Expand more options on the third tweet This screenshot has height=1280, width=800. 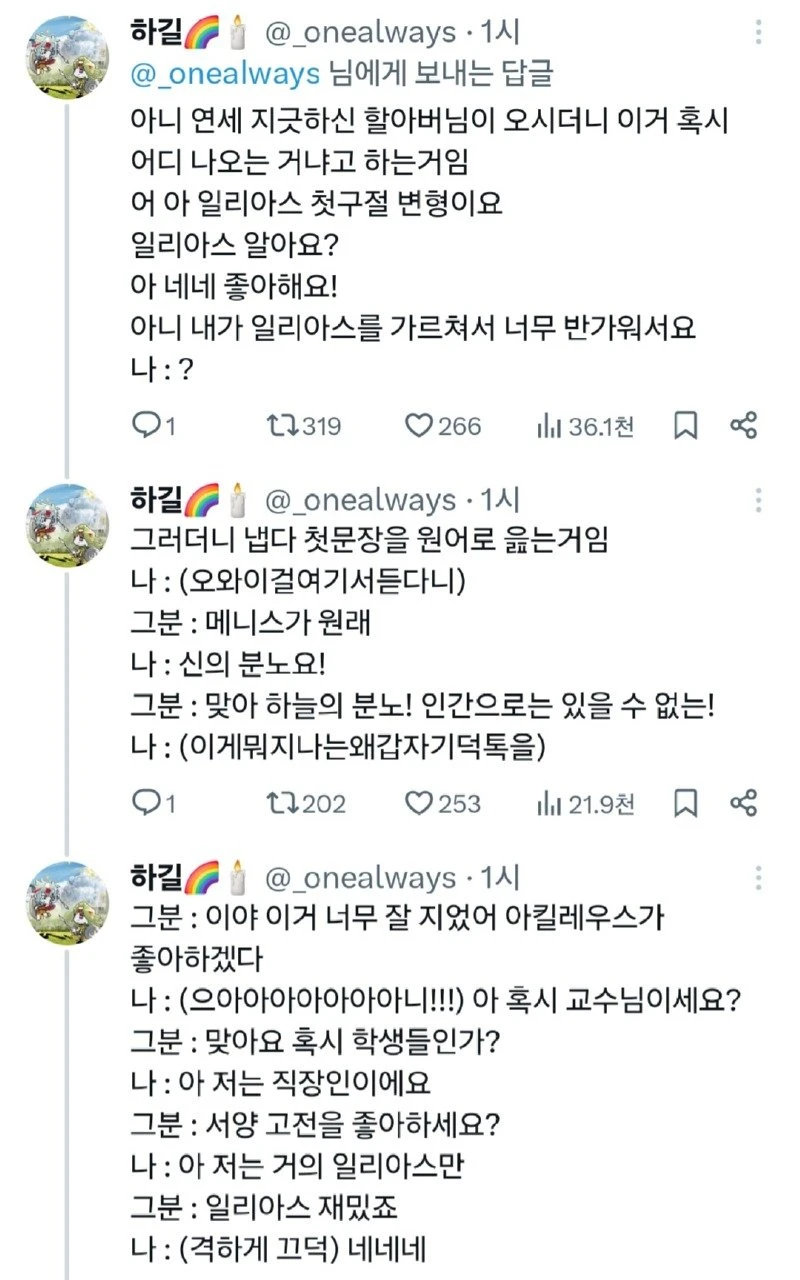point(759,878)
